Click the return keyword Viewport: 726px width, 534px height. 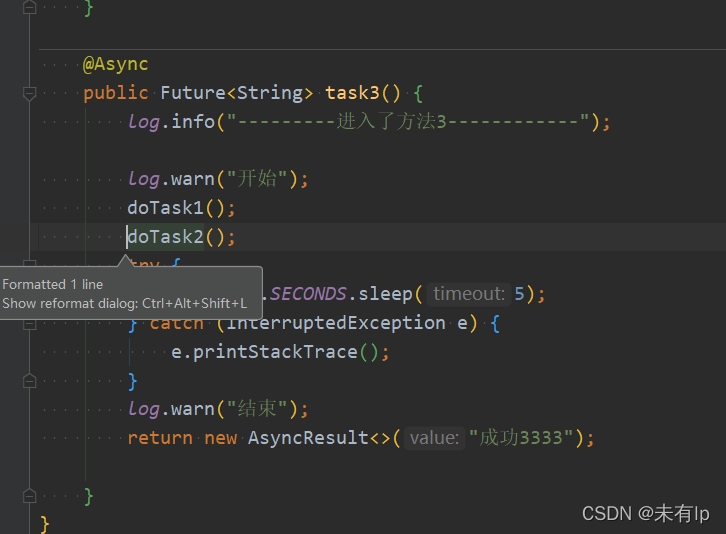click(x=160, y=438)
